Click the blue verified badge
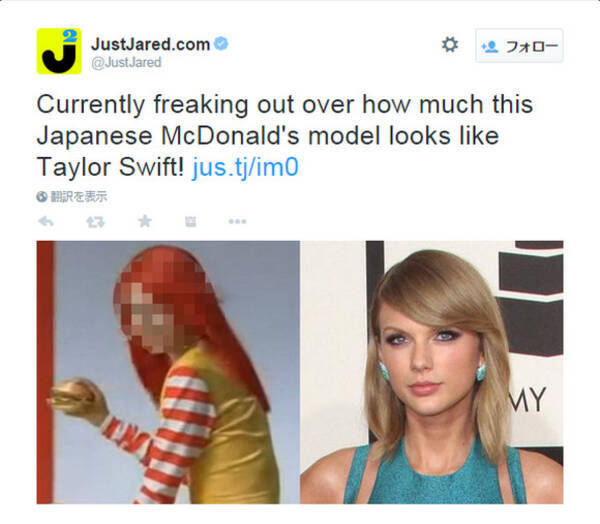 tap(221, 43)
